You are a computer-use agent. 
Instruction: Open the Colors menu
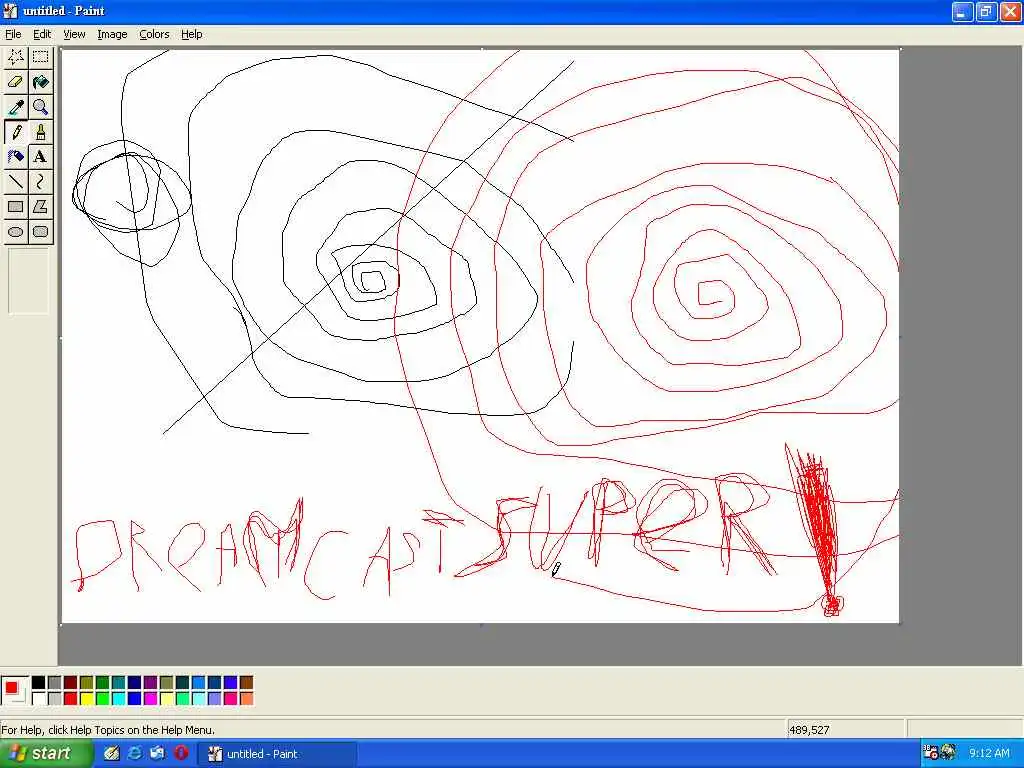coord(154,34)
